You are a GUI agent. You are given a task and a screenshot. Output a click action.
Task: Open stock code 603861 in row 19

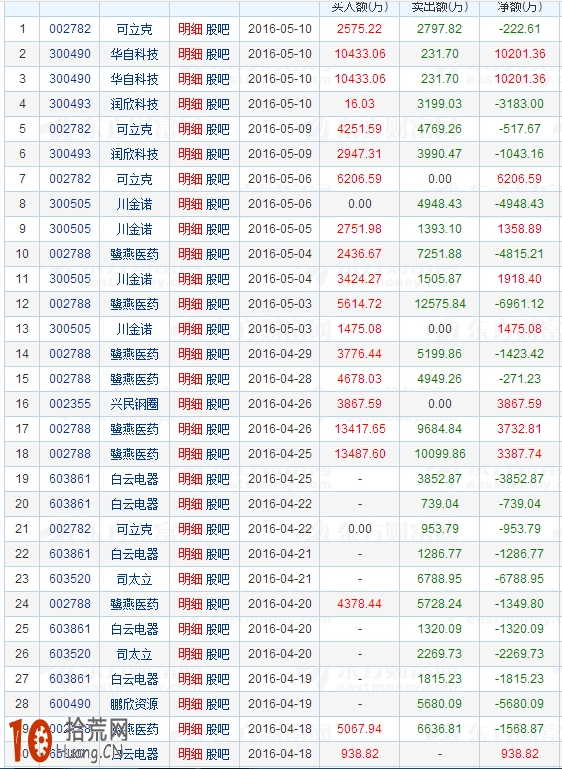tap(70, 479)
